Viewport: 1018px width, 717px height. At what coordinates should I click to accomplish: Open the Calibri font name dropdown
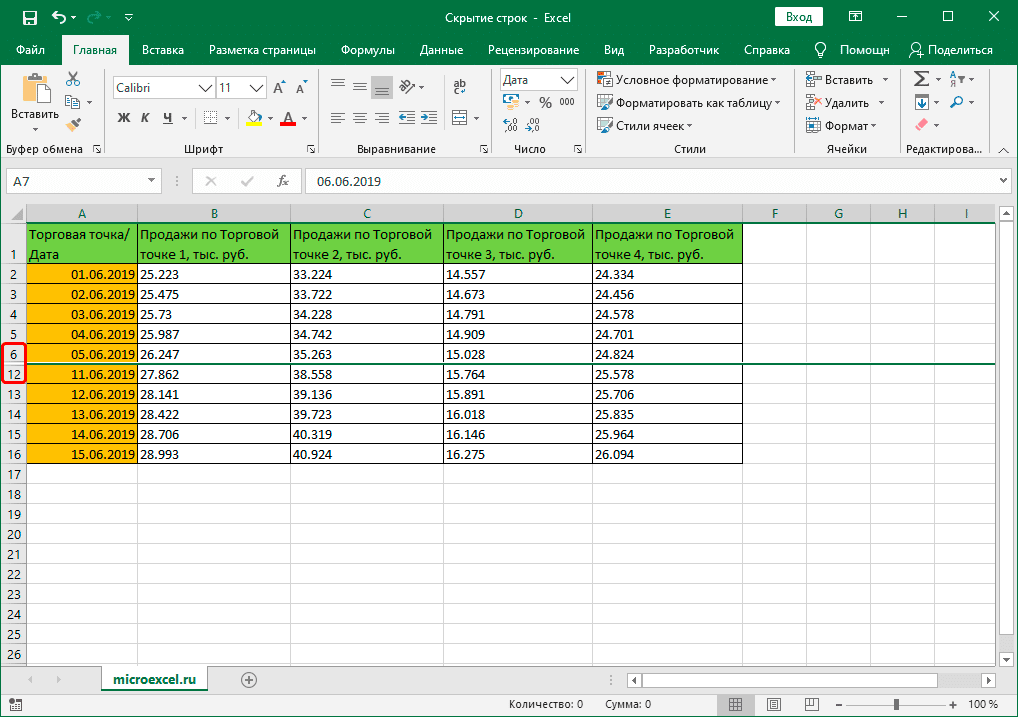205,88
